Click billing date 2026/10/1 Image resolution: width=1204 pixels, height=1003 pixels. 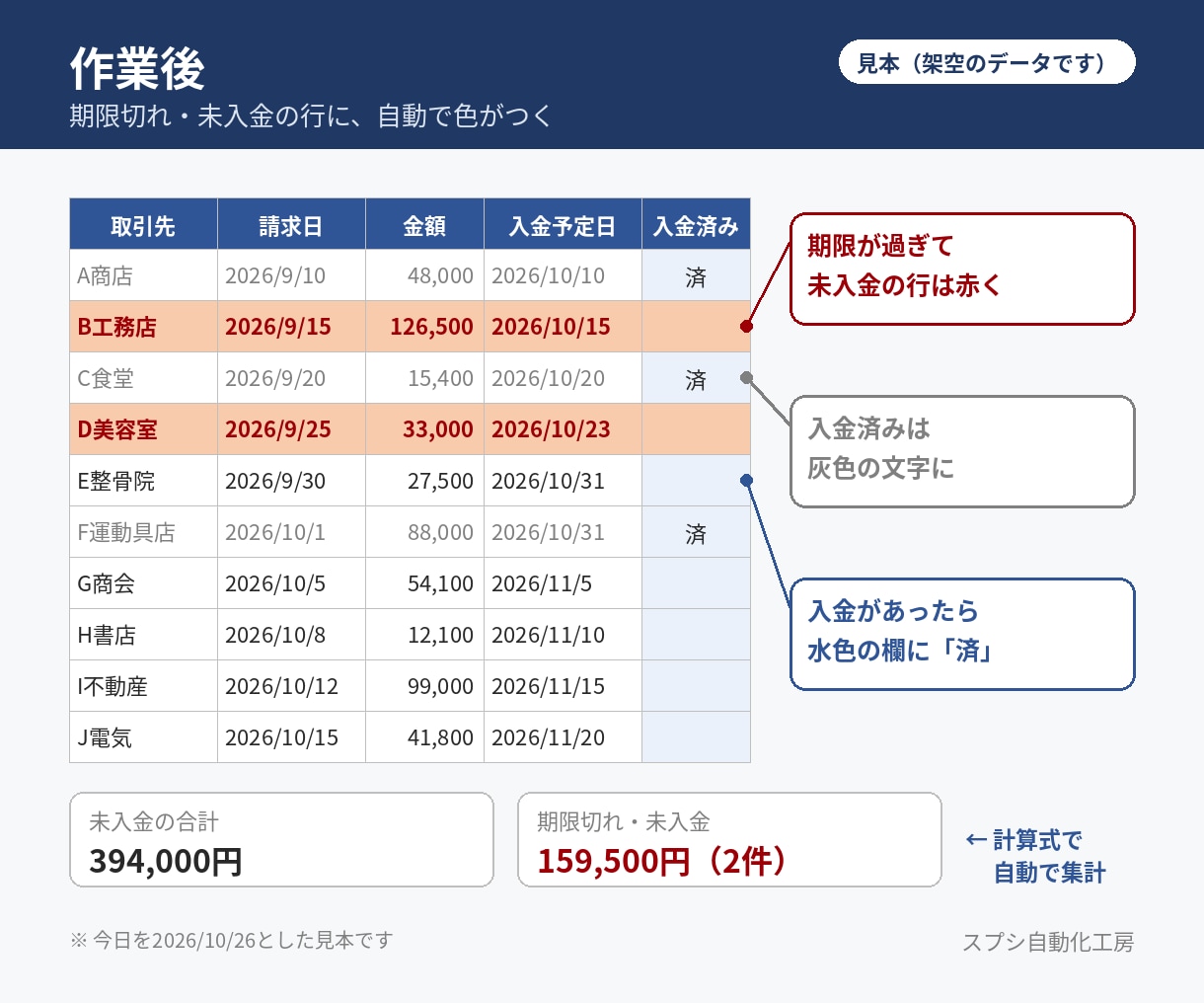click(291, 532)
